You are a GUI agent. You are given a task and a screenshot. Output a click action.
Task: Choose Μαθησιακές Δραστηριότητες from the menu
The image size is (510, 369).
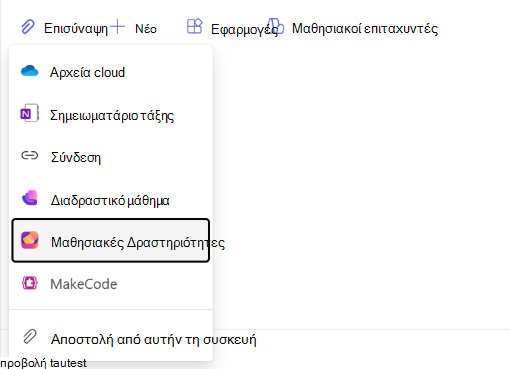tap(111, 240)
